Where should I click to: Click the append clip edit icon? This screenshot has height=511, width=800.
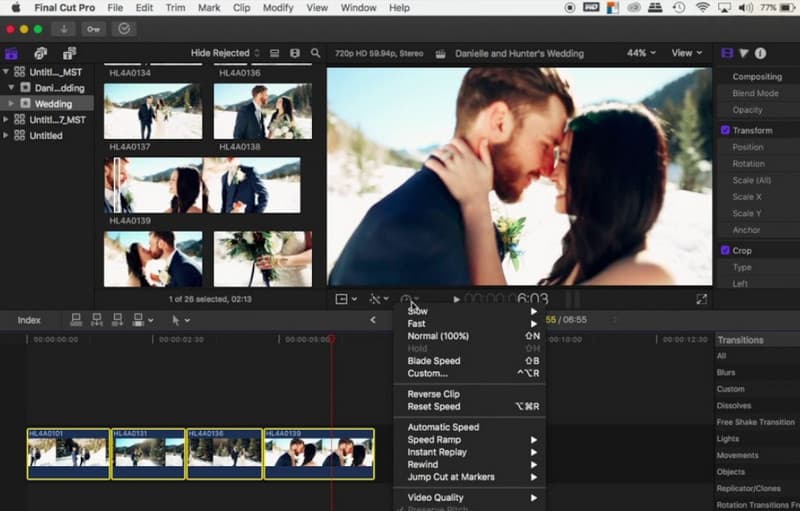[x=117, y=320]
